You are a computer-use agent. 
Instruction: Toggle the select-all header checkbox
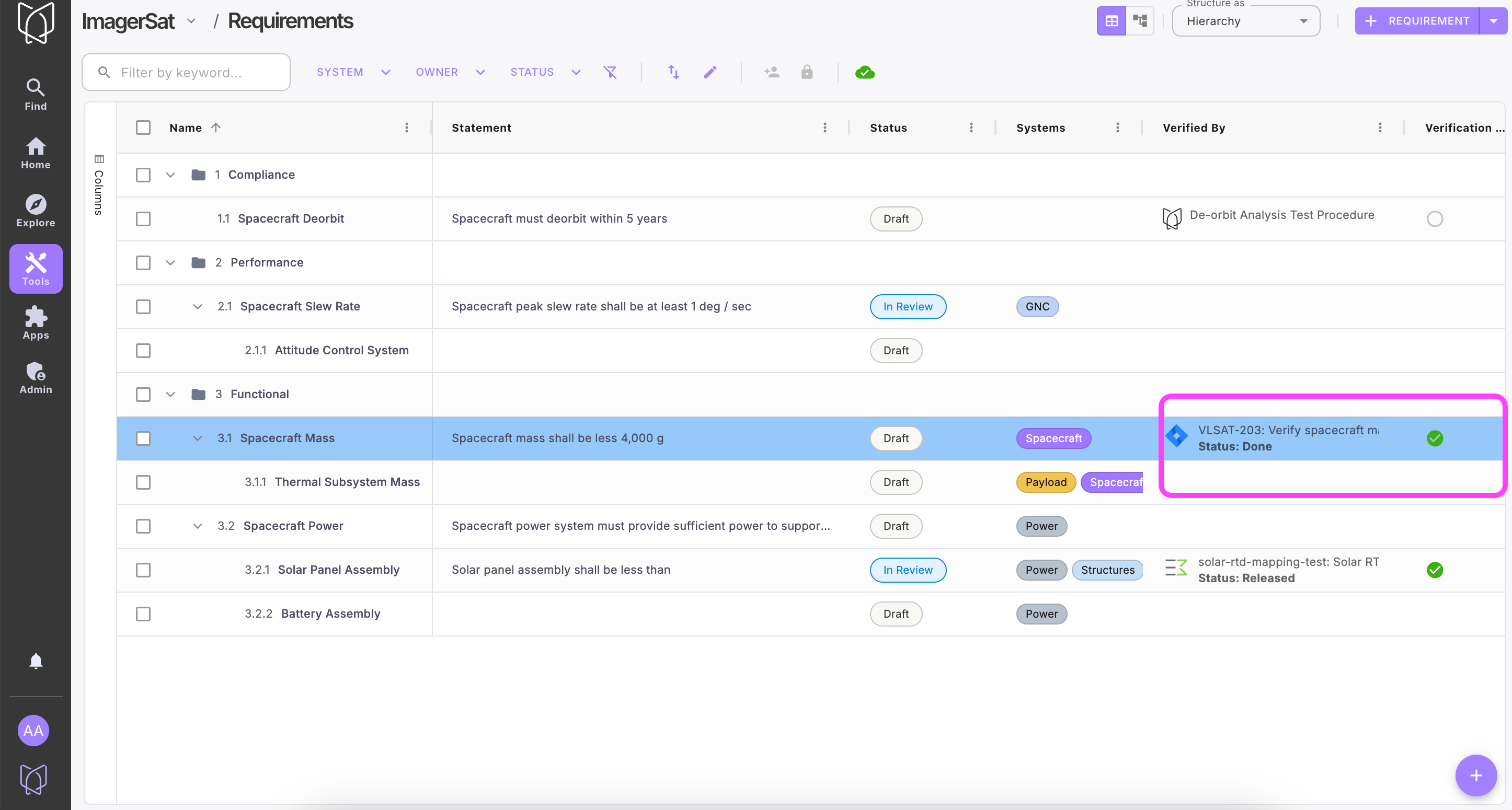click(143, 128)
